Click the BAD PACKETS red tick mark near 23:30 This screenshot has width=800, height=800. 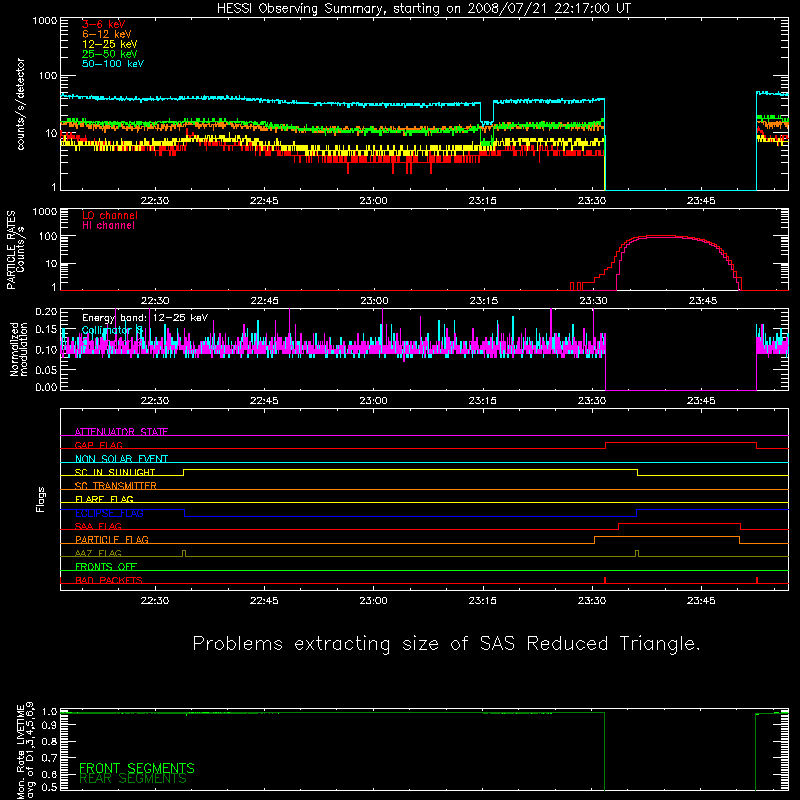click(x=605, y=580)
